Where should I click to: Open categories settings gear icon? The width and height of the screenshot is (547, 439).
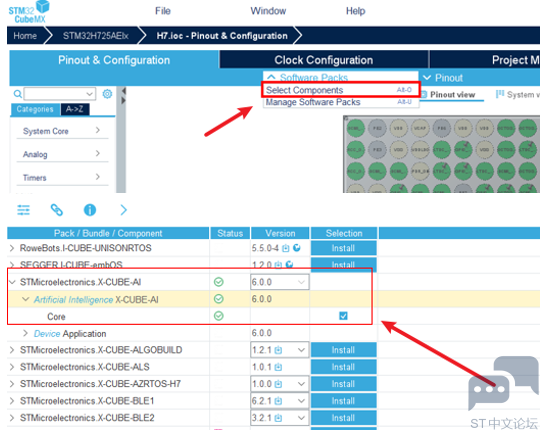[107, 94]
